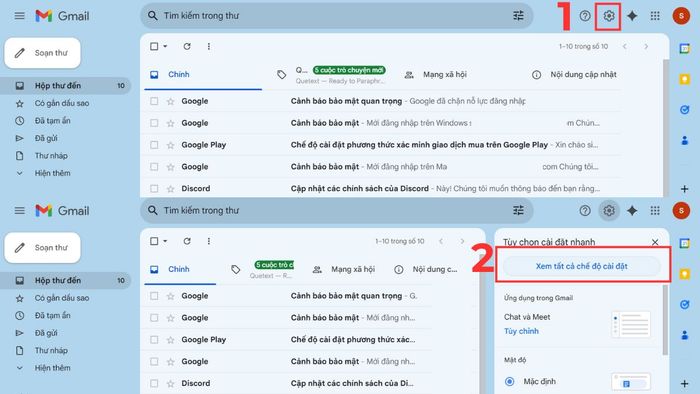Open Google Calendar side panel in top window

tap(684, 48)
